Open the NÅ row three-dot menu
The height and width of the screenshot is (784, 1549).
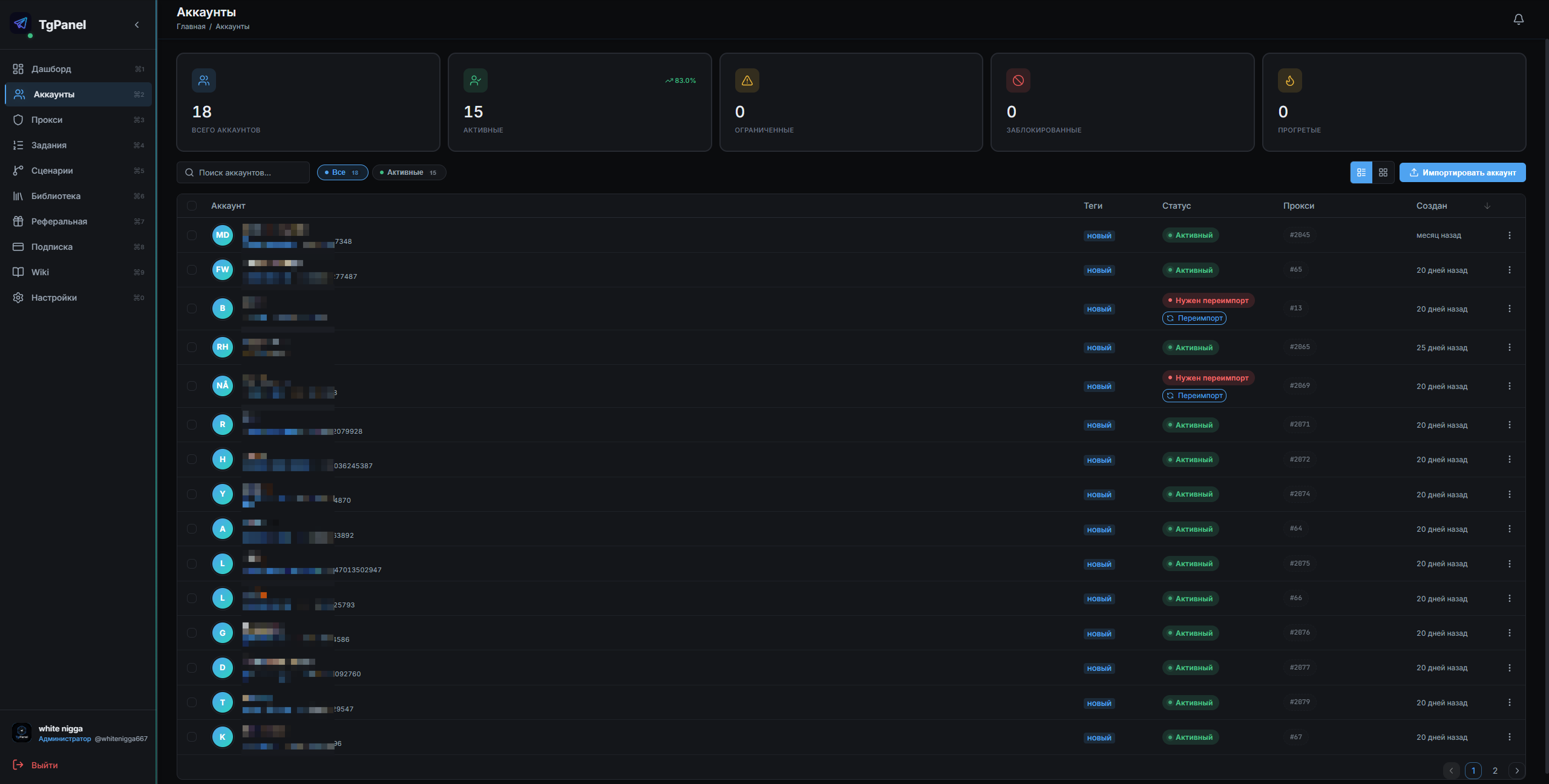1510,386
